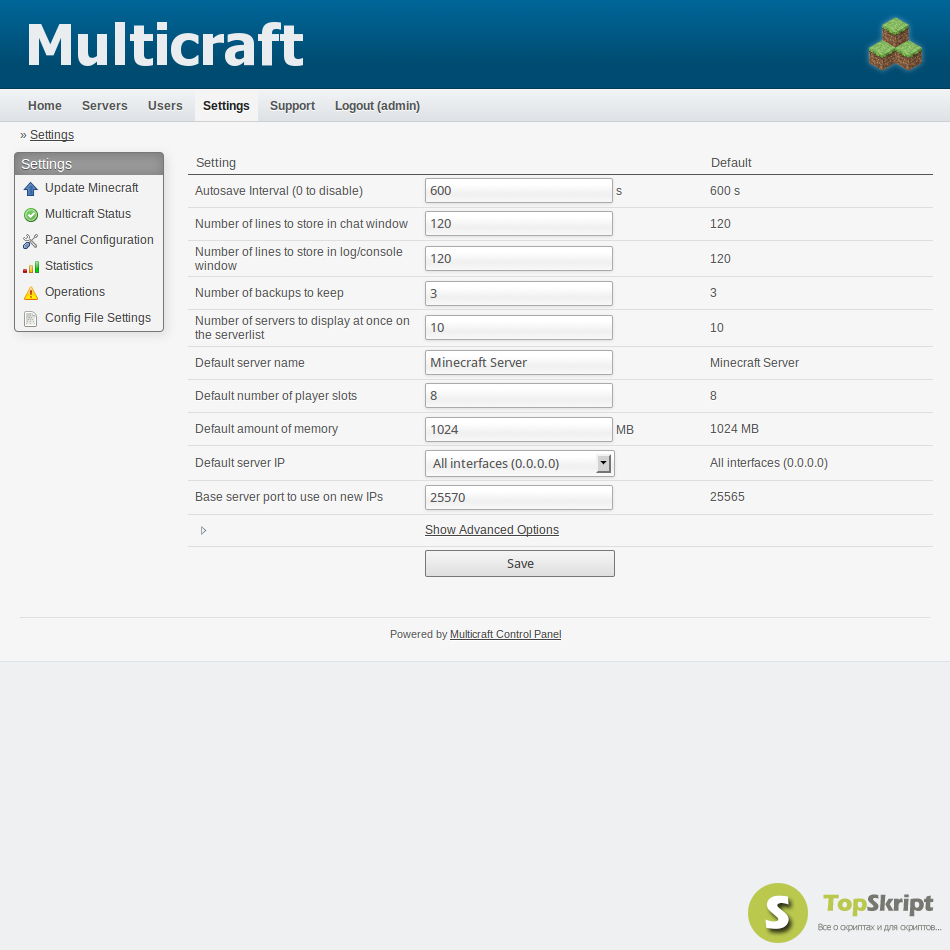Open the Statistics sidebar link
This screenshot has width=950, height=950.
[x=69, y=266]
